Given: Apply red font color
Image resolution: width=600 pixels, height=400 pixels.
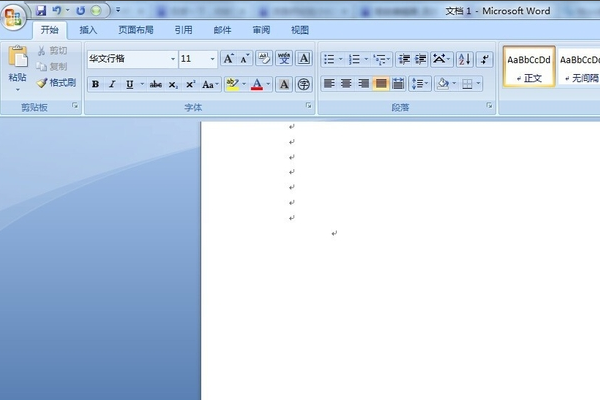Looking at the screenshot, I should click(x=257, y=84).
